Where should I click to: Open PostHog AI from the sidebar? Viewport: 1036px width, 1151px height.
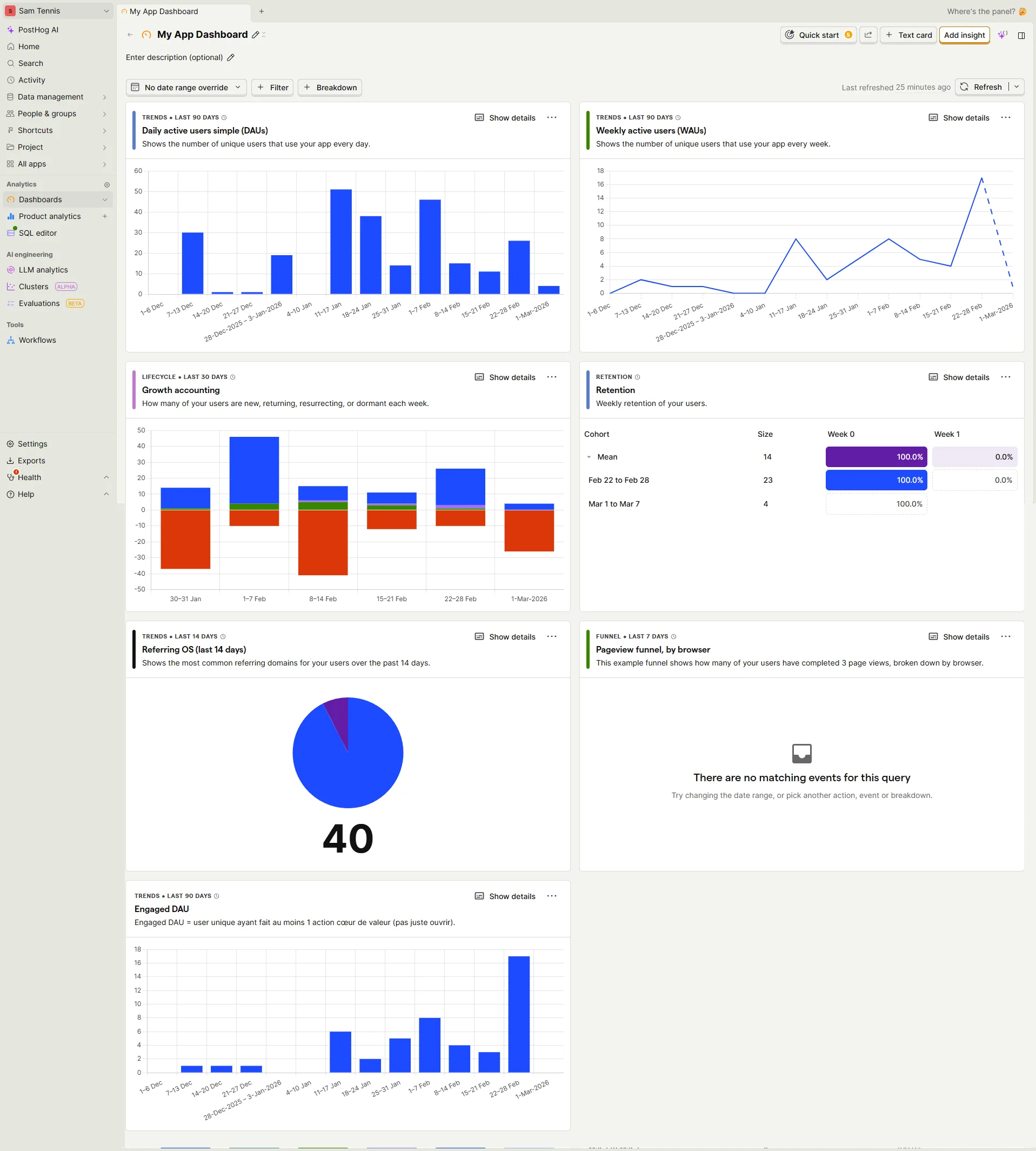[38, 30]
